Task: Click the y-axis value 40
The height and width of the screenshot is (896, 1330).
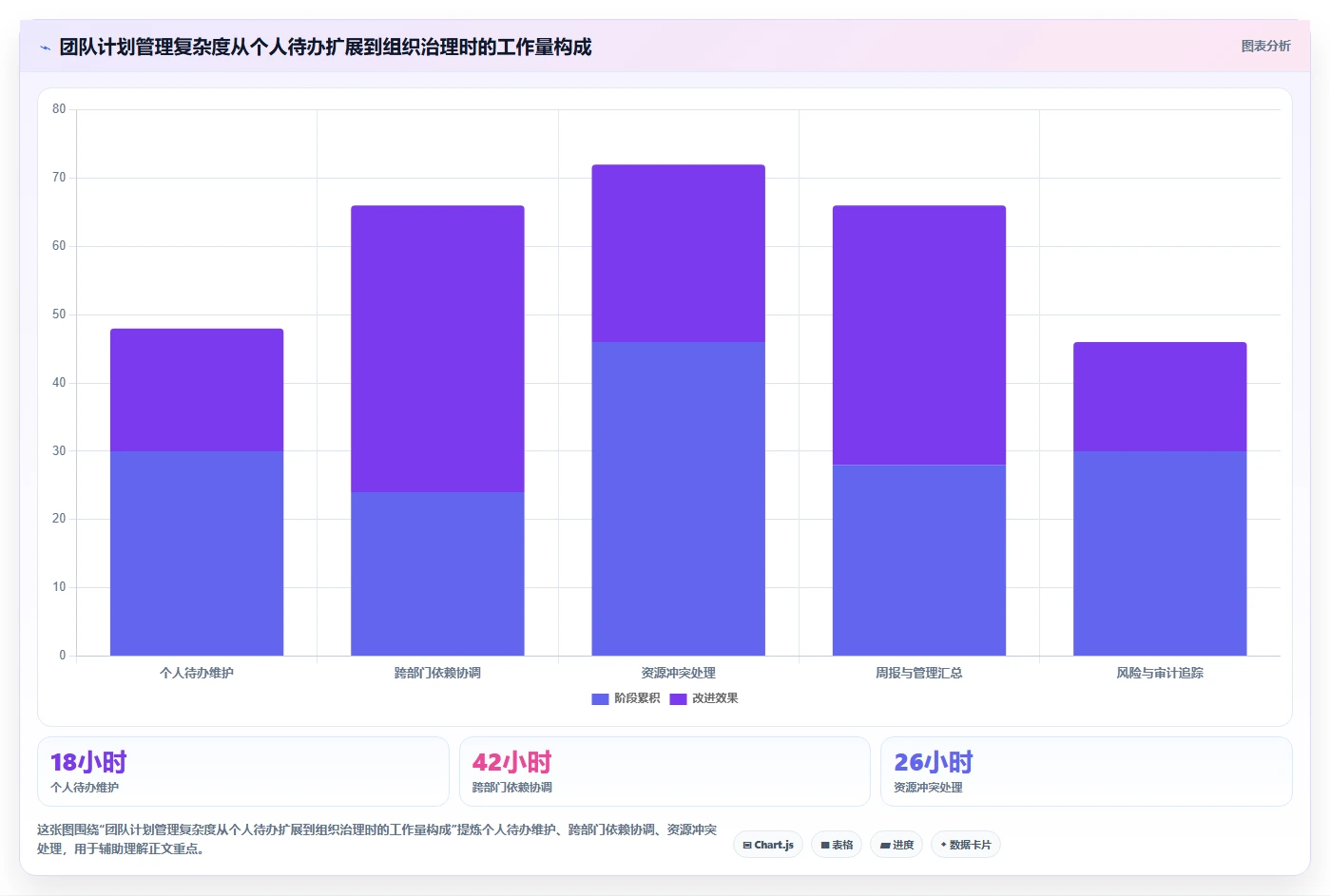Action: coord(59,383)
